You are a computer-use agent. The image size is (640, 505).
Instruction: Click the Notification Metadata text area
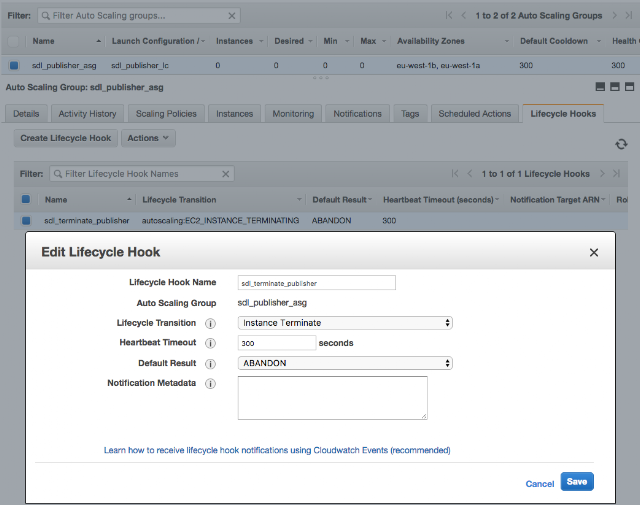click(x=333, y=398)
